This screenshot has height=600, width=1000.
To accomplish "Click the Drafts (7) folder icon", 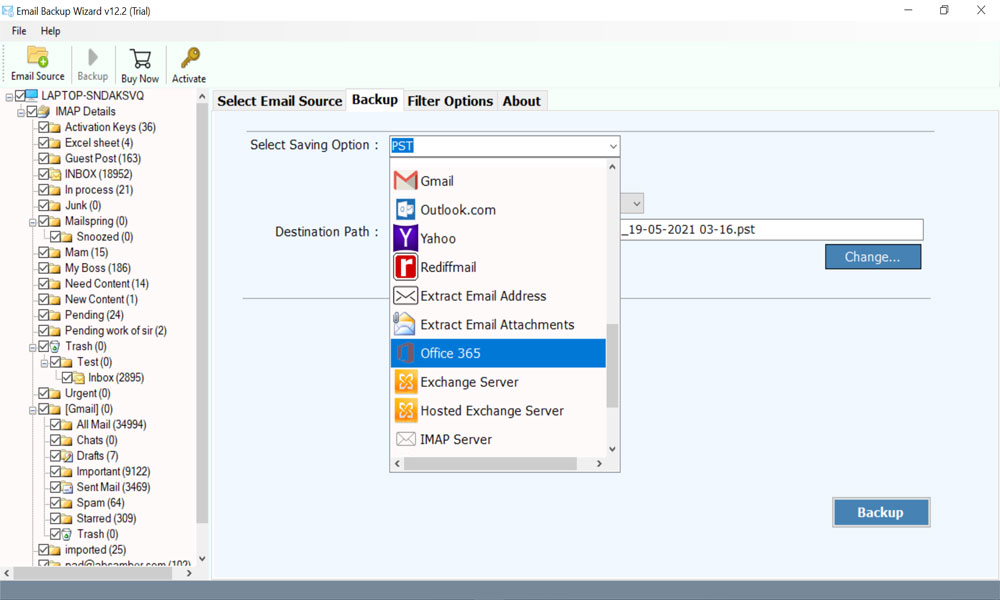I will [x=67, y=456].
